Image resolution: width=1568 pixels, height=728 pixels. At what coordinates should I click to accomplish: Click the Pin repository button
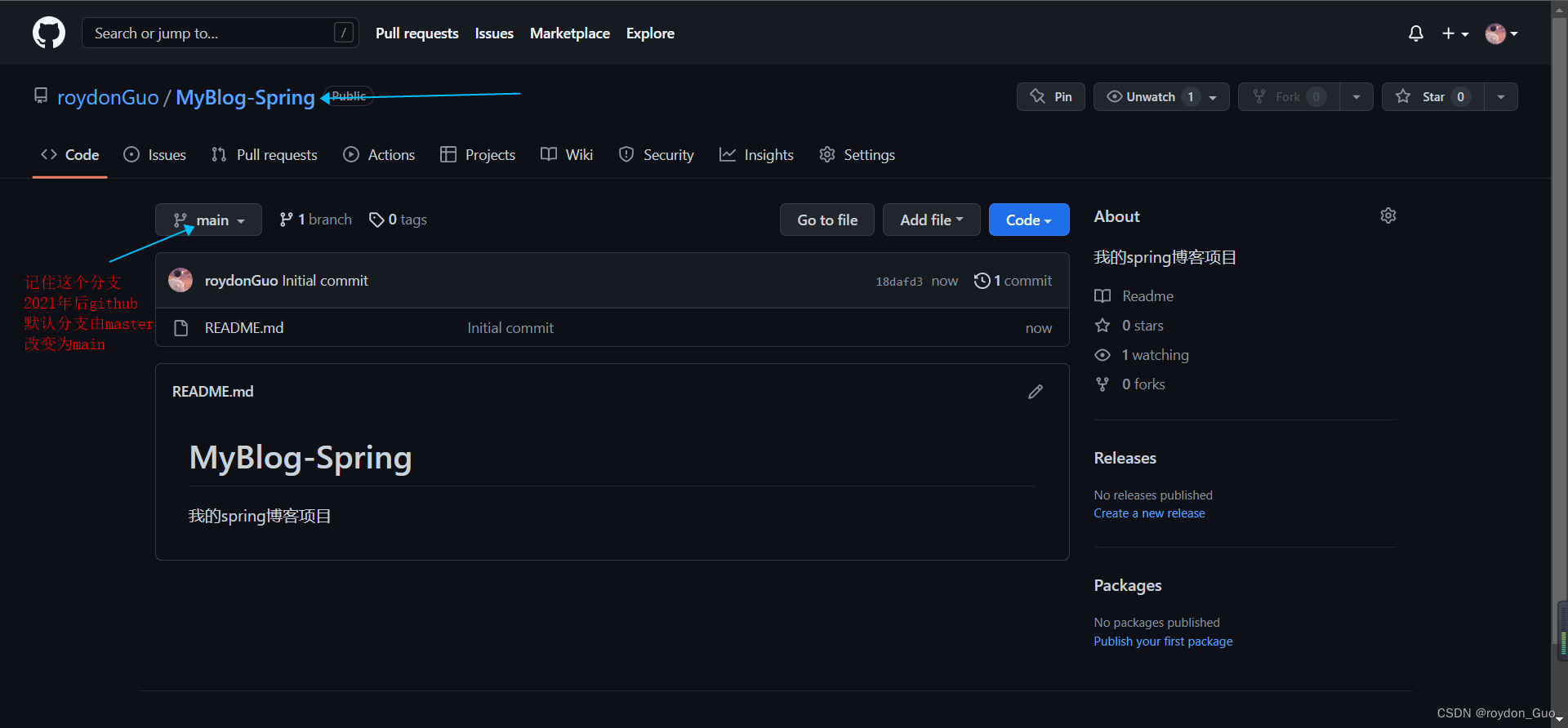click(1051, 96)
